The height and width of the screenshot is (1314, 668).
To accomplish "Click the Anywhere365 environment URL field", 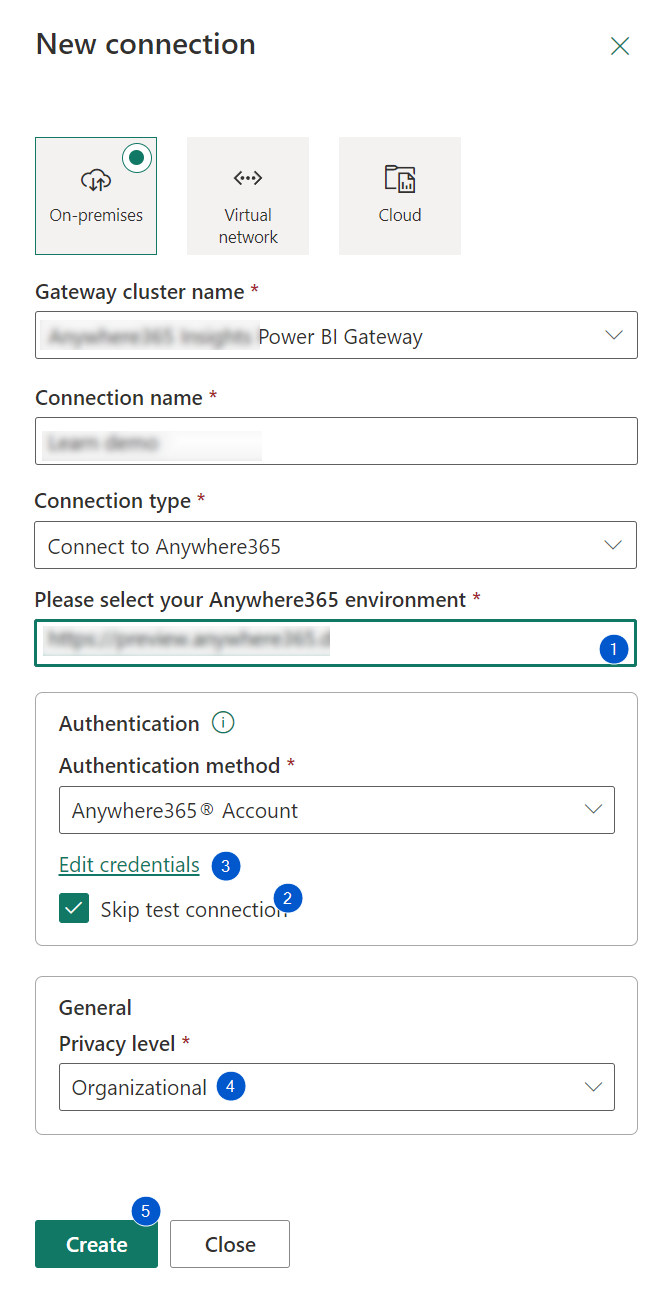I will click(x=336, y=643).
